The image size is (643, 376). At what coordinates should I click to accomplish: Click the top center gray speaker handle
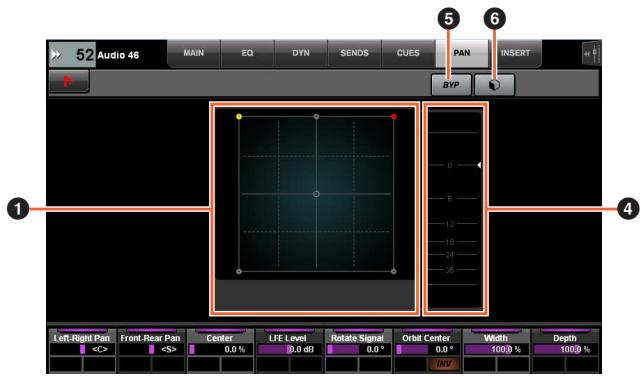pyautogui.click(x=316, y=117)
